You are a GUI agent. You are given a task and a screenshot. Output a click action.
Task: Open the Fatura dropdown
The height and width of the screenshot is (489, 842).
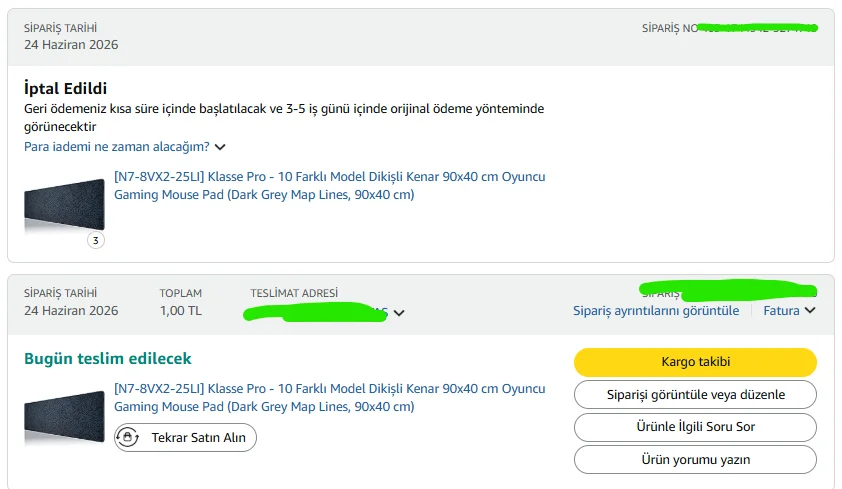click(x=789, y=310)
